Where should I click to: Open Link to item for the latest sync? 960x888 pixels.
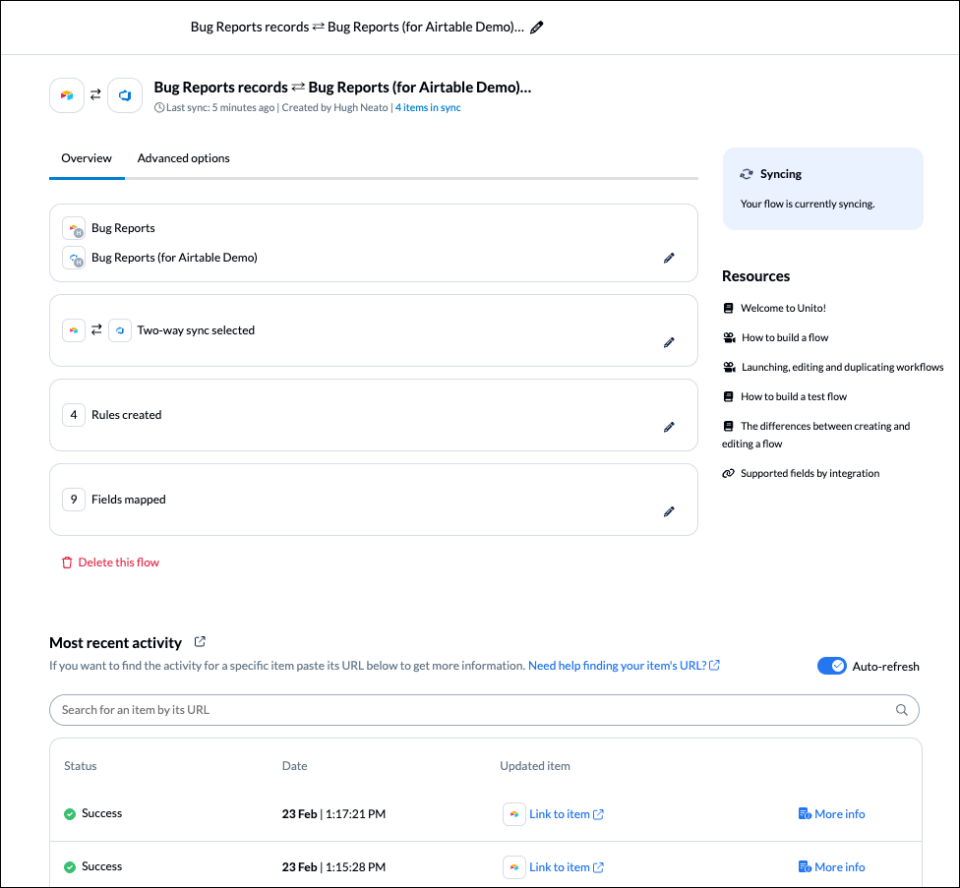coord(561,813)
